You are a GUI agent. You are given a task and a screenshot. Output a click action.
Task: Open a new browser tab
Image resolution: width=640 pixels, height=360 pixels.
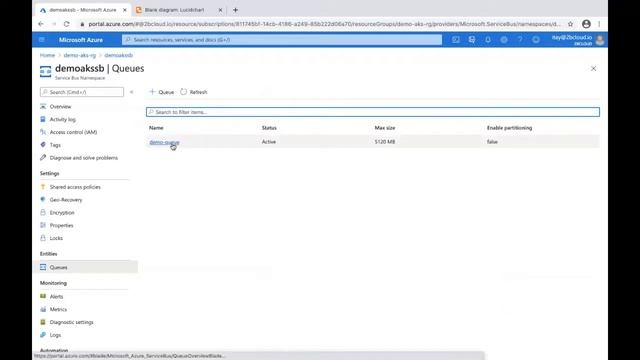tap(235, 10)
